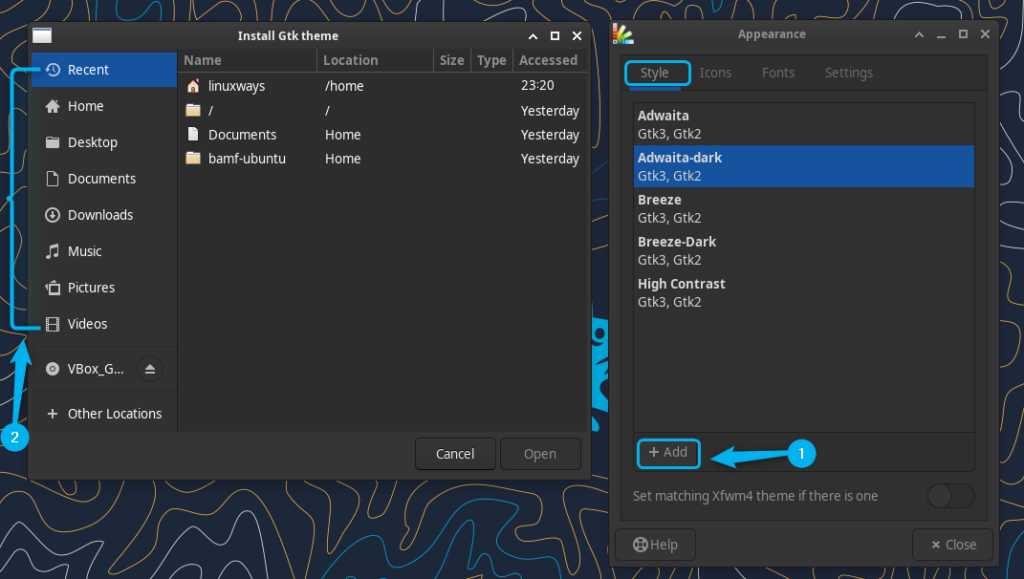Enable Set matching Xfwm4 theme switch
Viewport: 1024px width, 579px height.
click(x=950, y=496)
